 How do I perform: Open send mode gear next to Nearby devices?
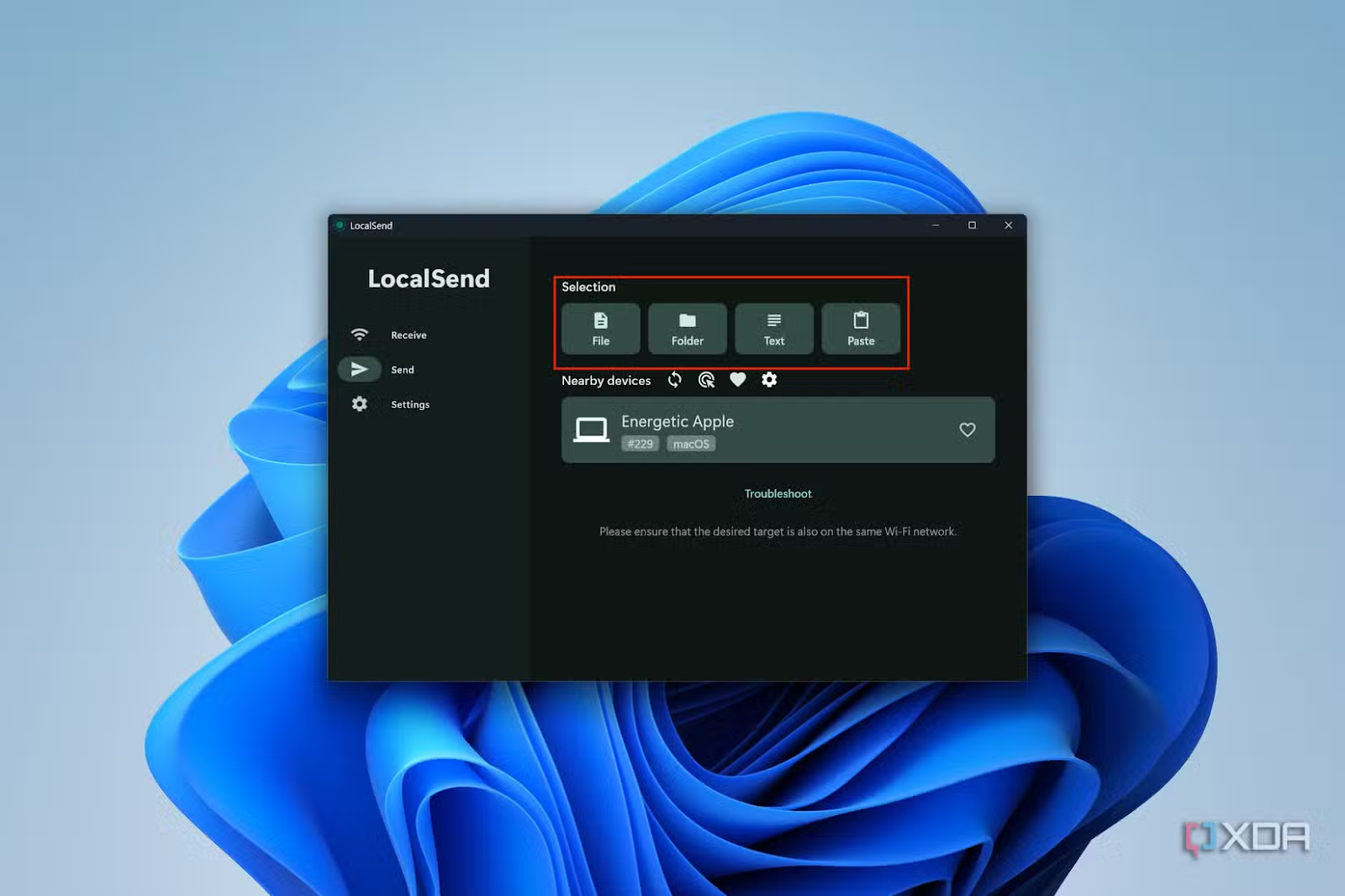[x=769, y=380]
